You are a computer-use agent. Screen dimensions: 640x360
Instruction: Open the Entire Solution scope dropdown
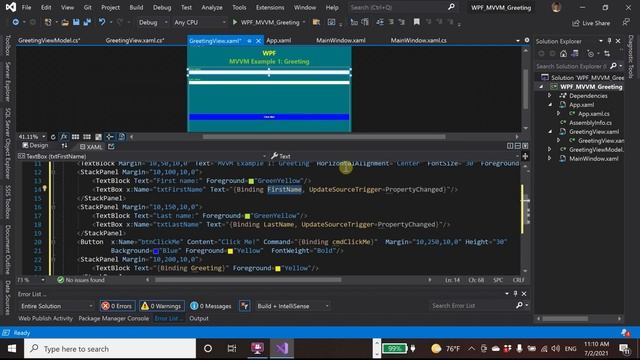(x=56, y=306)
